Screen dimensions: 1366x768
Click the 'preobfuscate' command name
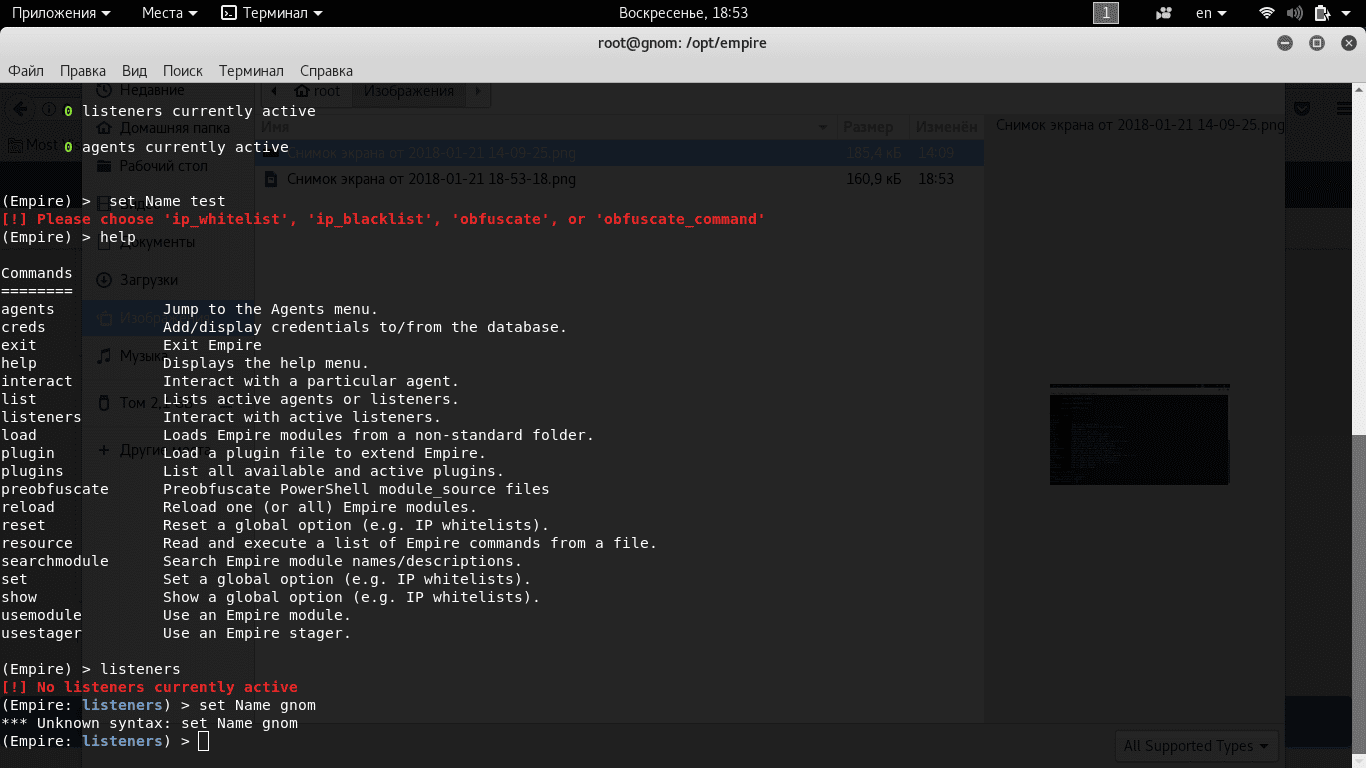(x=55, y=489)
